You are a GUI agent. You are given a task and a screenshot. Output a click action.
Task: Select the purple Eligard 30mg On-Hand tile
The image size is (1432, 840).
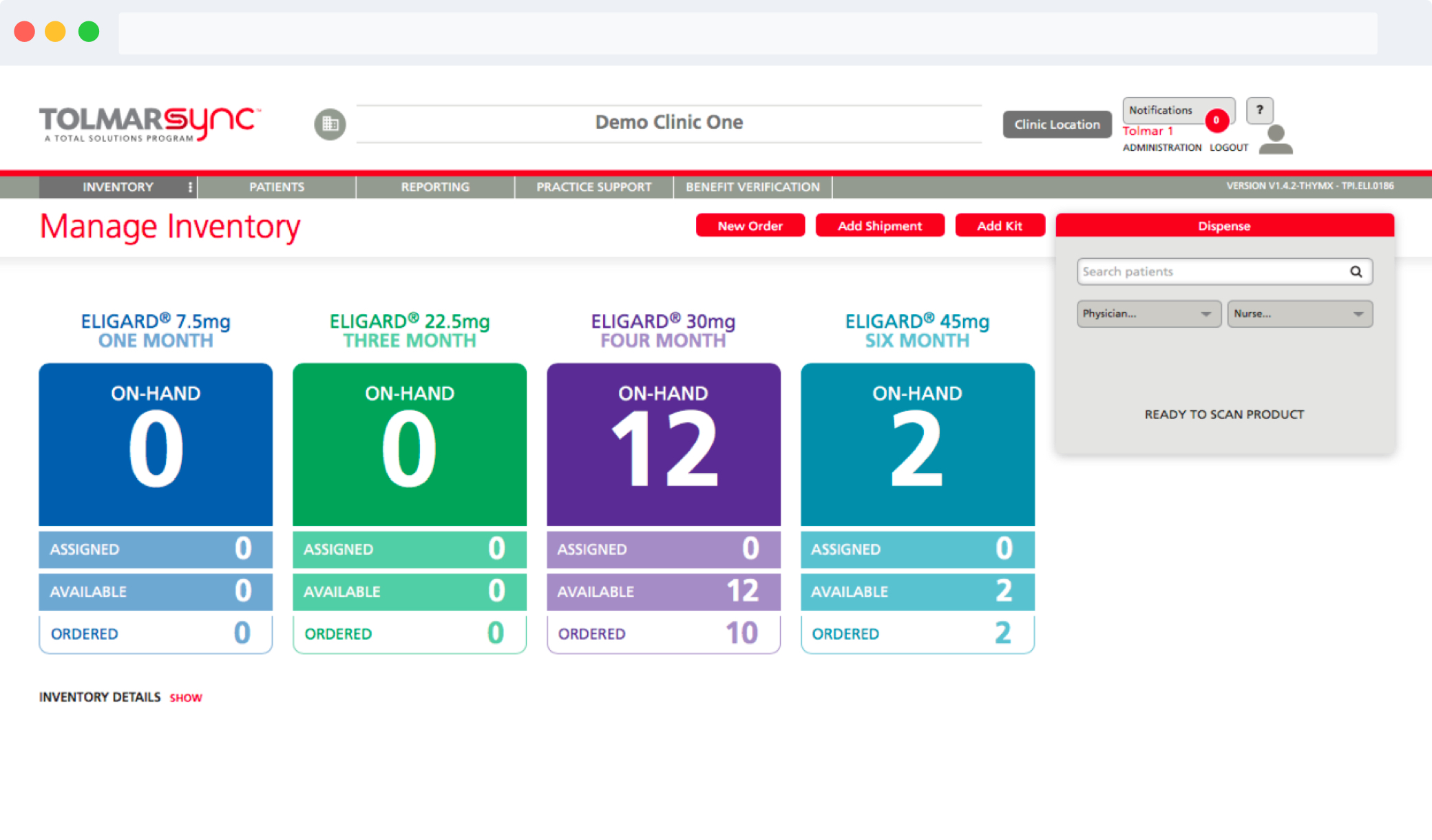pos(663,444)
